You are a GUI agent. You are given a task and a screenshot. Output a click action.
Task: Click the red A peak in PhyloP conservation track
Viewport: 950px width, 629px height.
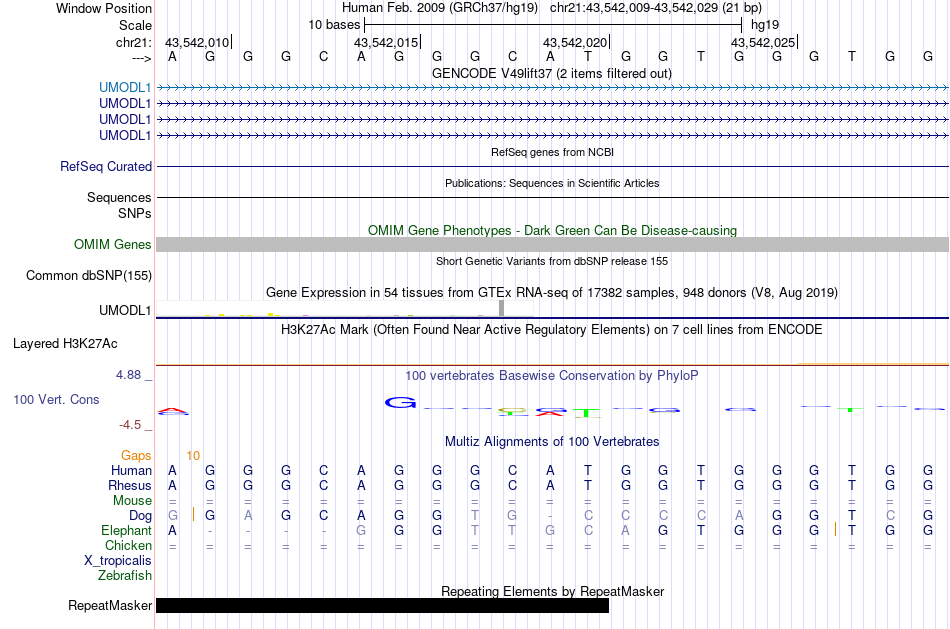(173, 411)
